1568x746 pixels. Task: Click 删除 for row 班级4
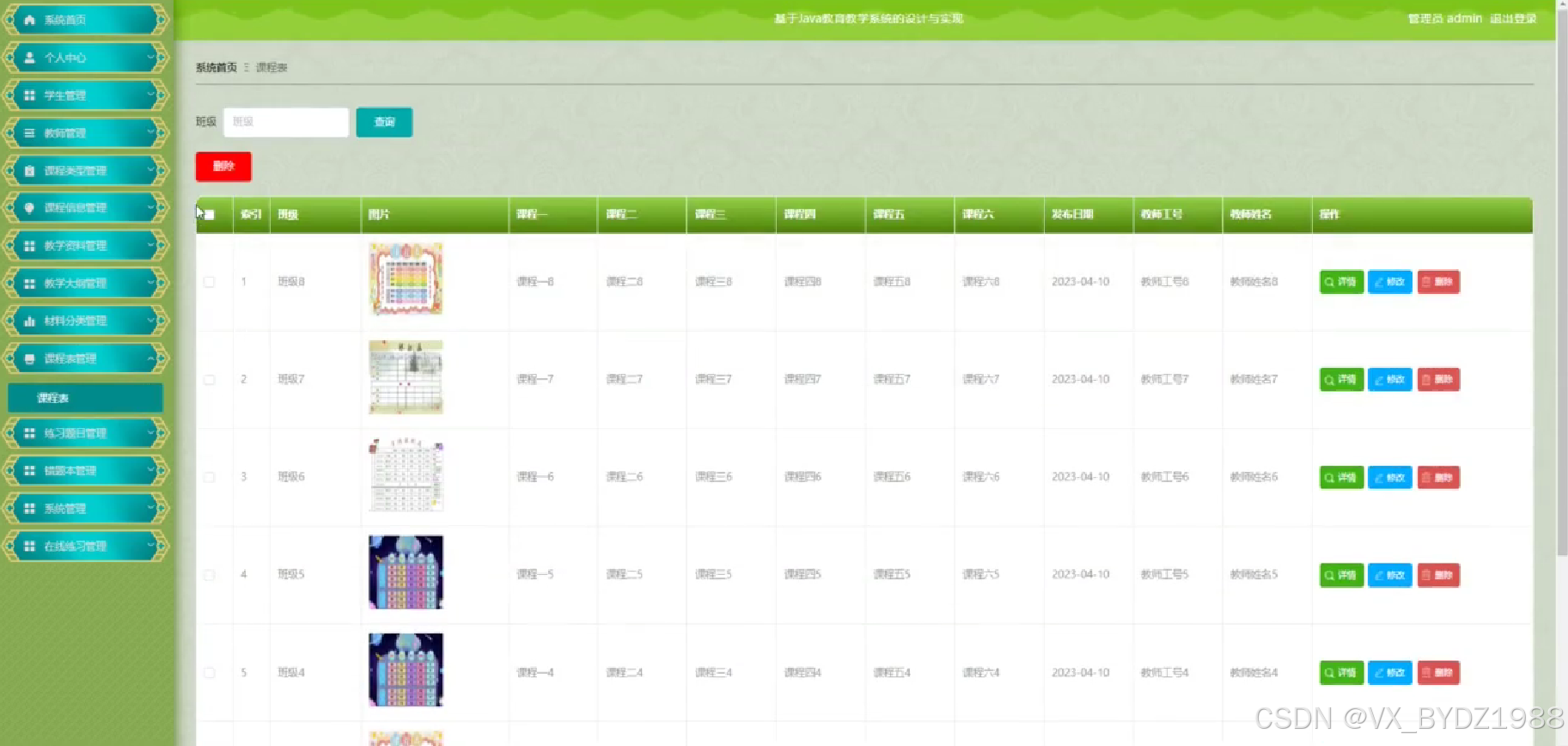point(1438,673)
